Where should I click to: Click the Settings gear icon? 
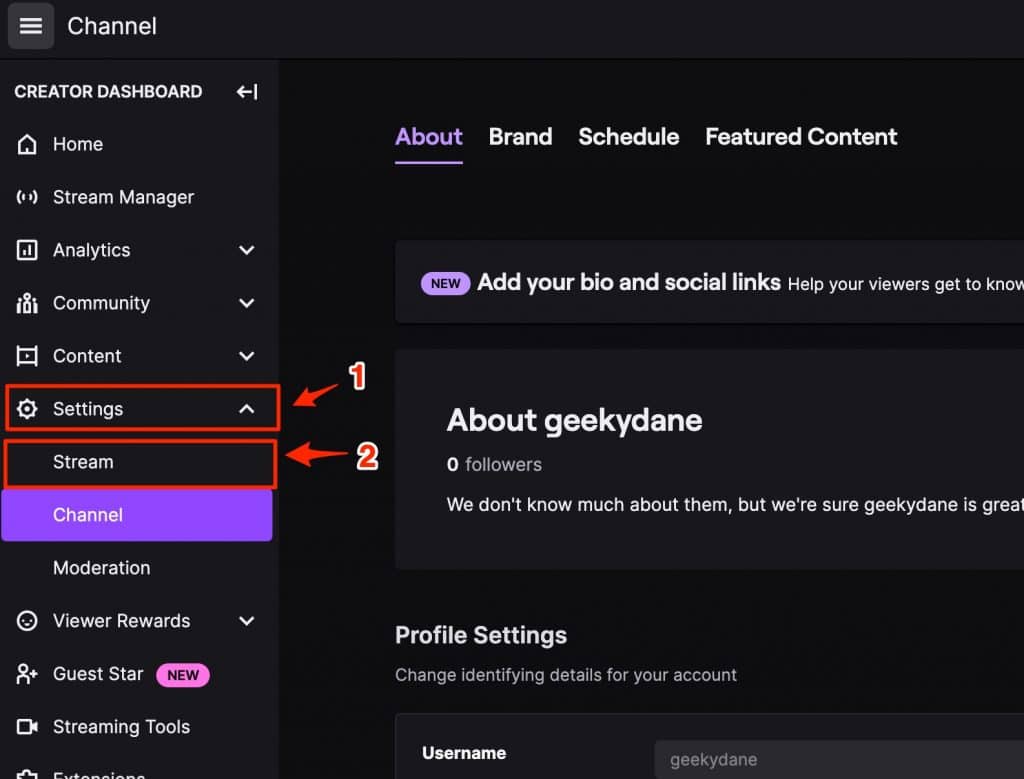tap(27, 409)
